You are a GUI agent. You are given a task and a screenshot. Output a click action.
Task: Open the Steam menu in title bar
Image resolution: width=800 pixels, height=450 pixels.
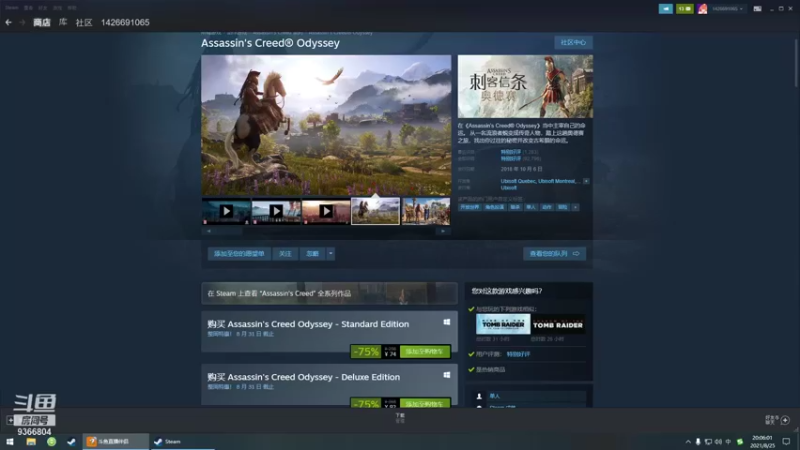[12, 8]
